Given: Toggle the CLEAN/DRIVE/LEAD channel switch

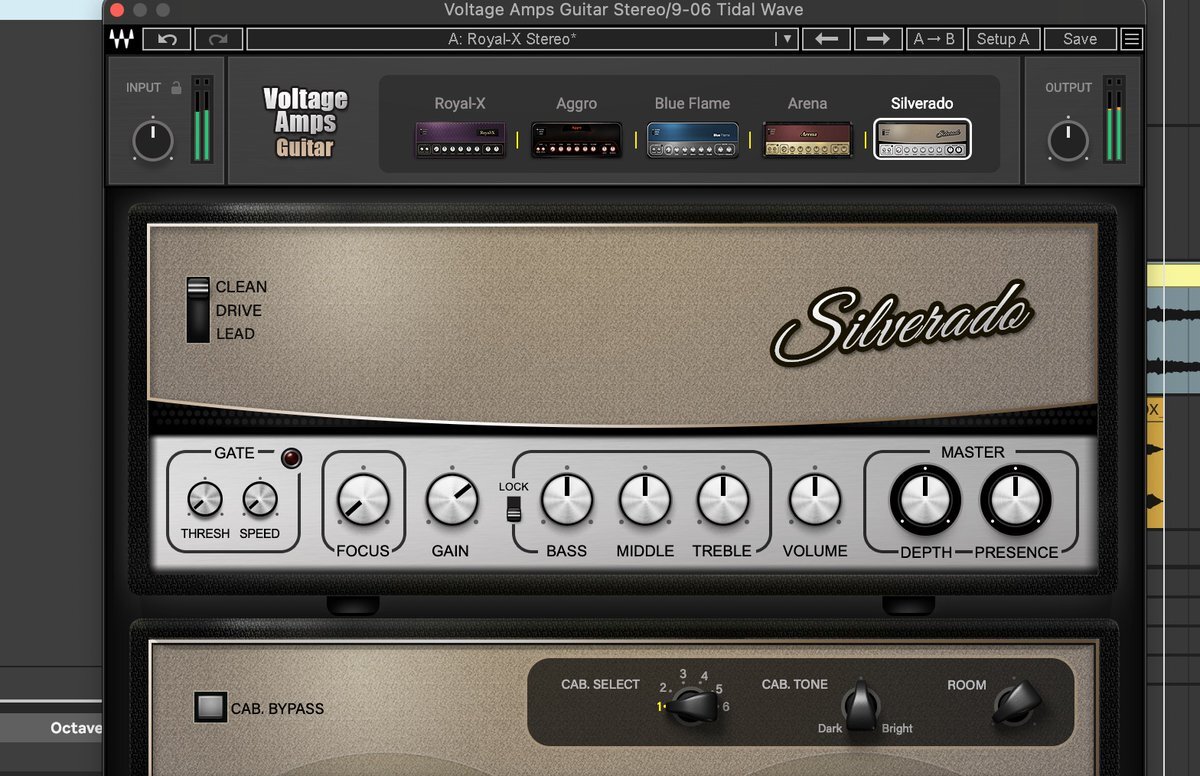Looking at the screenshot, I should [x=198, y=310].
